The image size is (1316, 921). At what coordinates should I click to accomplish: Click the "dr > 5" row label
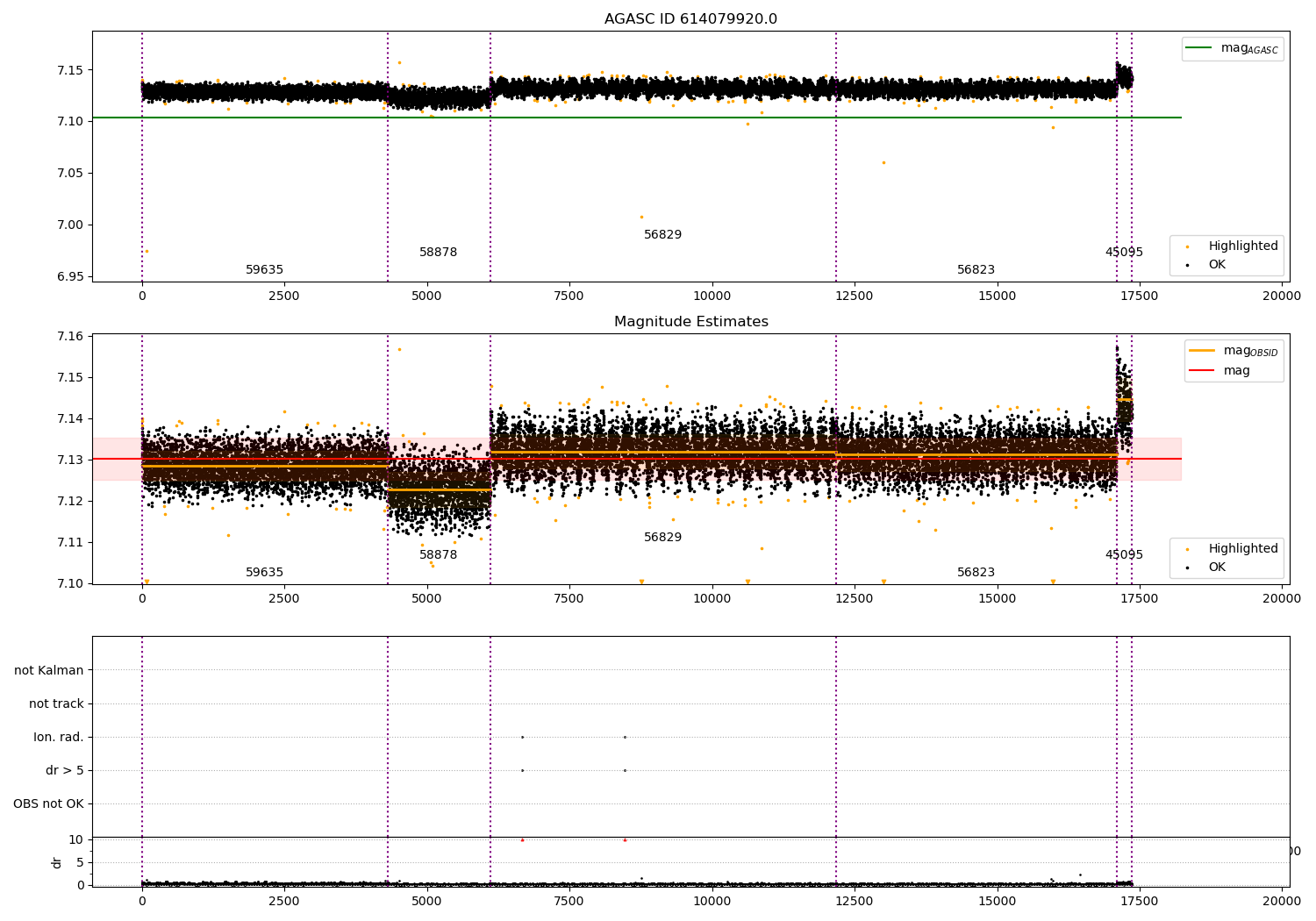pyautogui.click(x=65, y=770)
